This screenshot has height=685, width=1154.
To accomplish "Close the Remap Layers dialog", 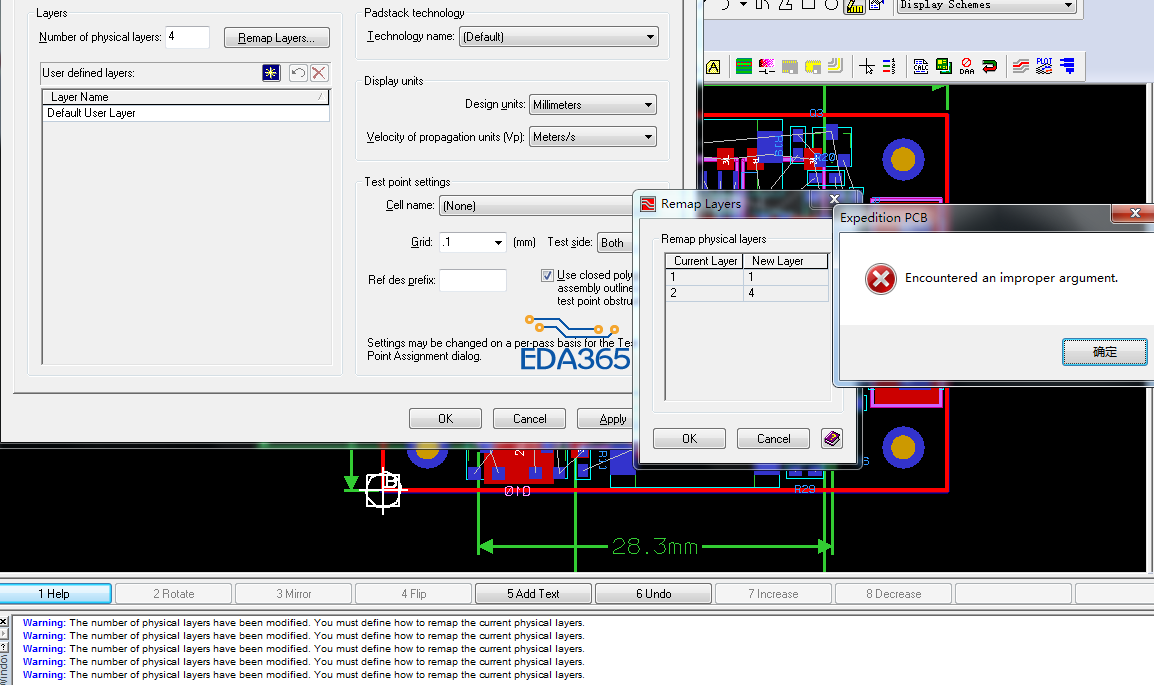I will (x=834, y=199).
